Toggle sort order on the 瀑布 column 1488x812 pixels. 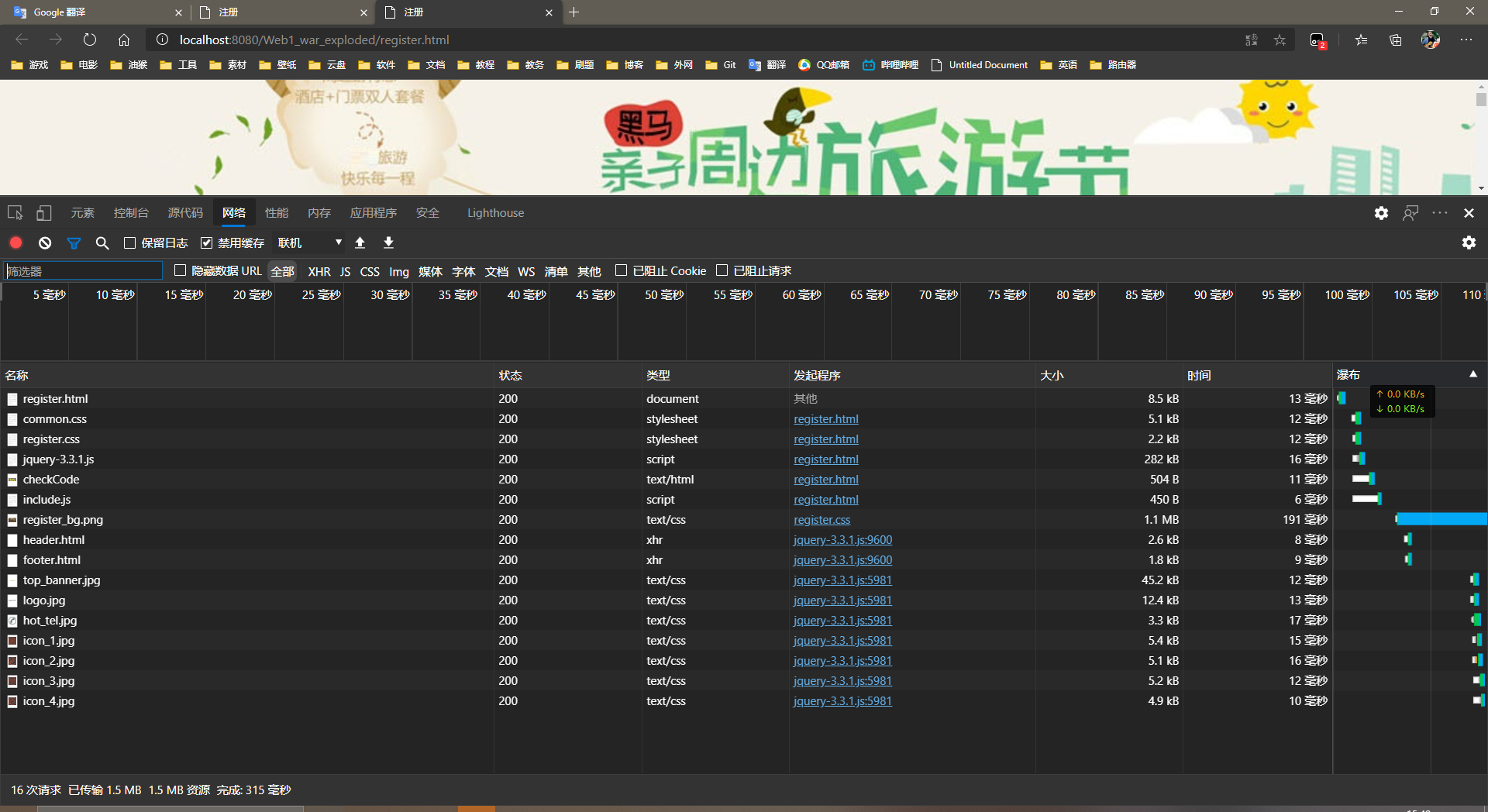tap(1348, 375)
